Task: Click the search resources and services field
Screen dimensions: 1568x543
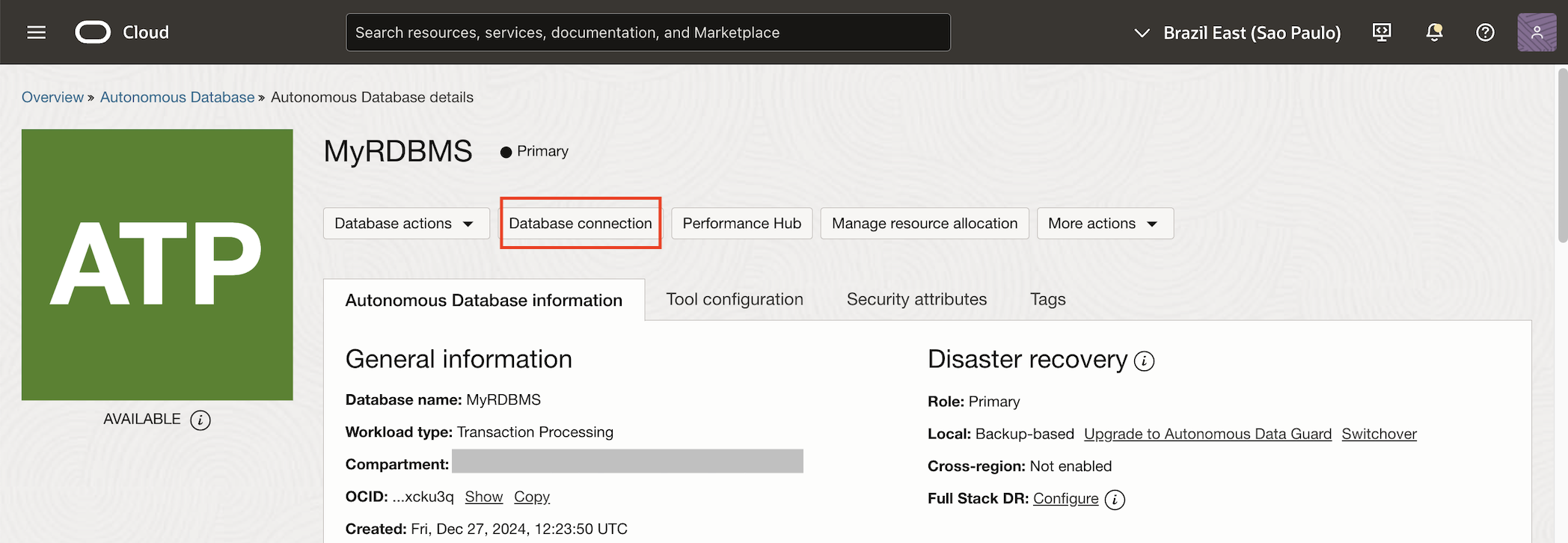Action: (648, 32)
